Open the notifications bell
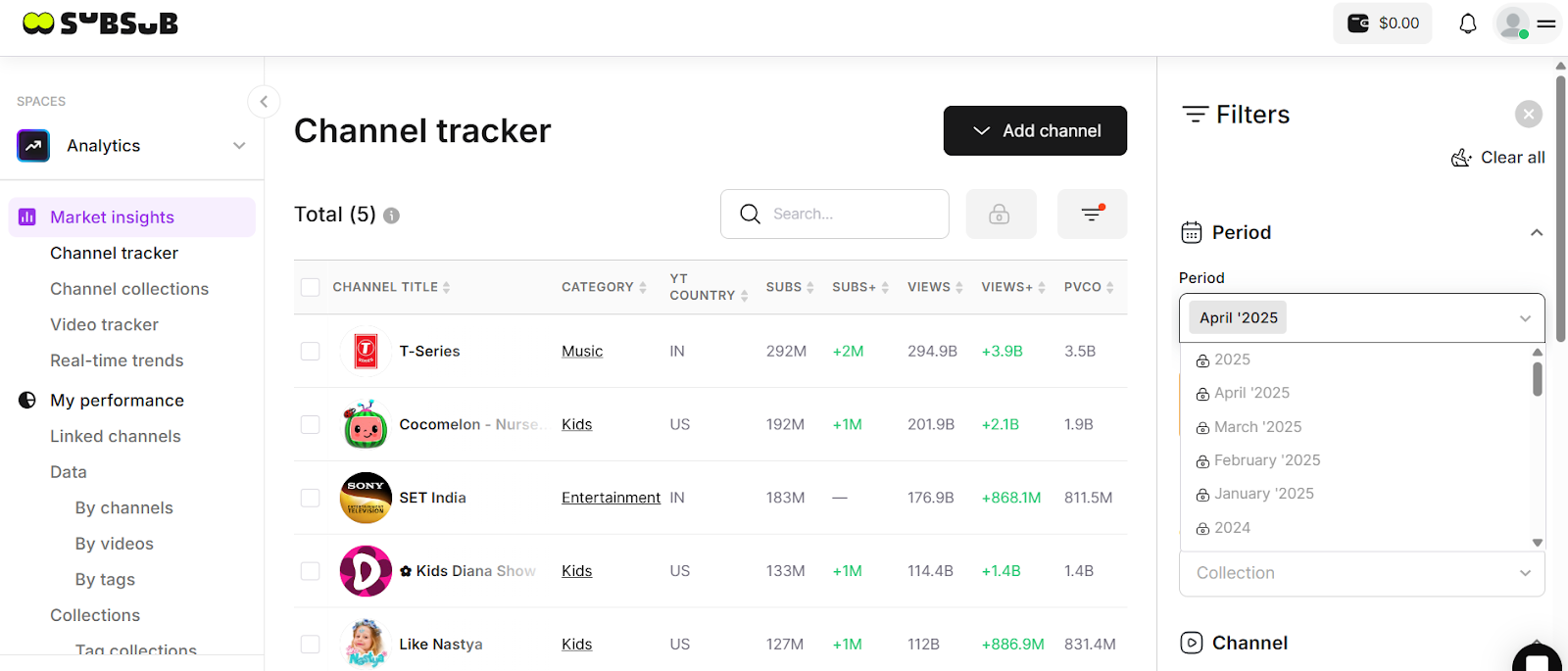This screenshot has height=671, width=1568. click(x=1467, y=23)
